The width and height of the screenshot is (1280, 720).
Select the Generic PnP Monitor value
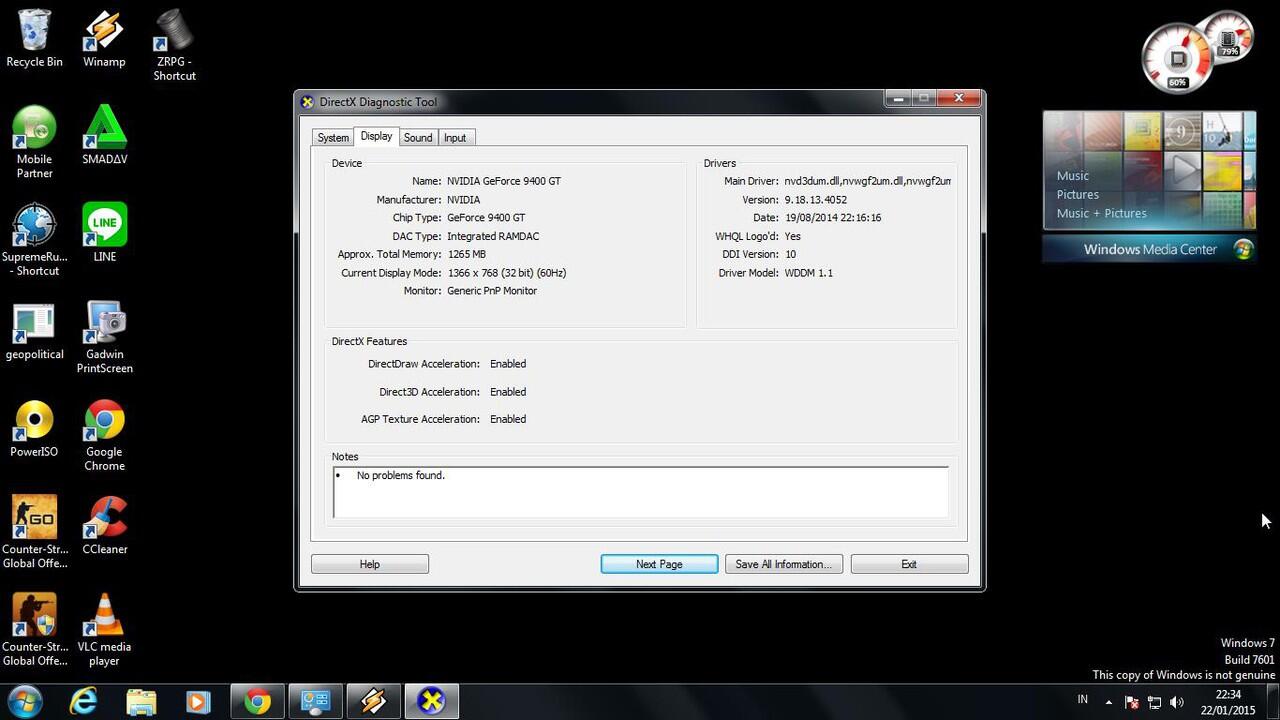[x=492, y=291]
